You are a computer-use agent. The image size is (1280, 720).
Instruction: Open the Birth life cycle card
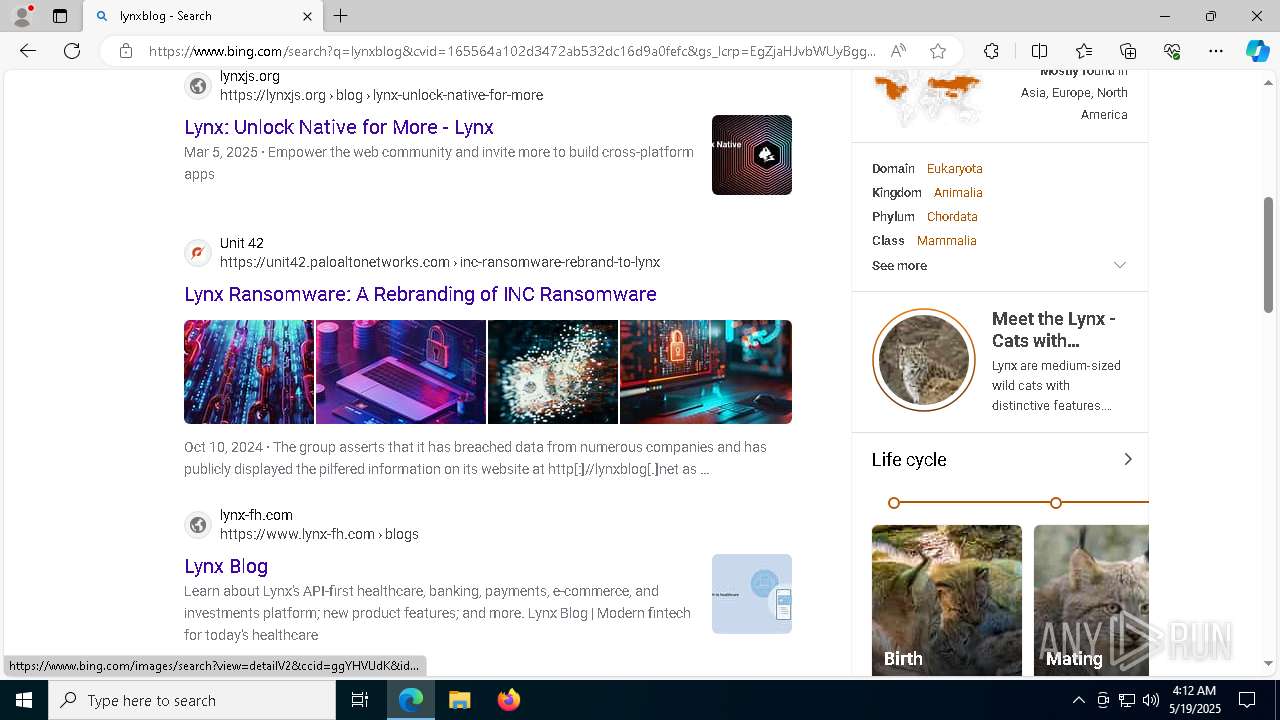tap(947, 600)
